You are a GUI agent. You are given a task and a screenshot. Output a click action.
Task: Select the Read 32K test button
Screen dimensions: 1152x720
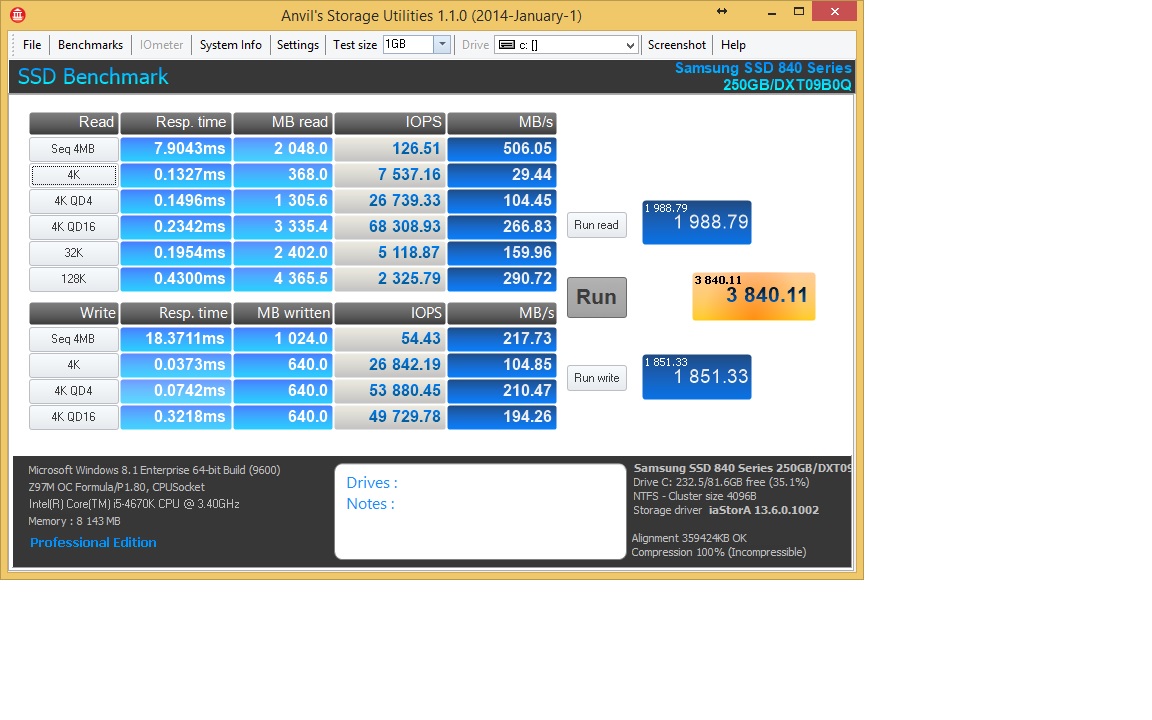(73, 253)
